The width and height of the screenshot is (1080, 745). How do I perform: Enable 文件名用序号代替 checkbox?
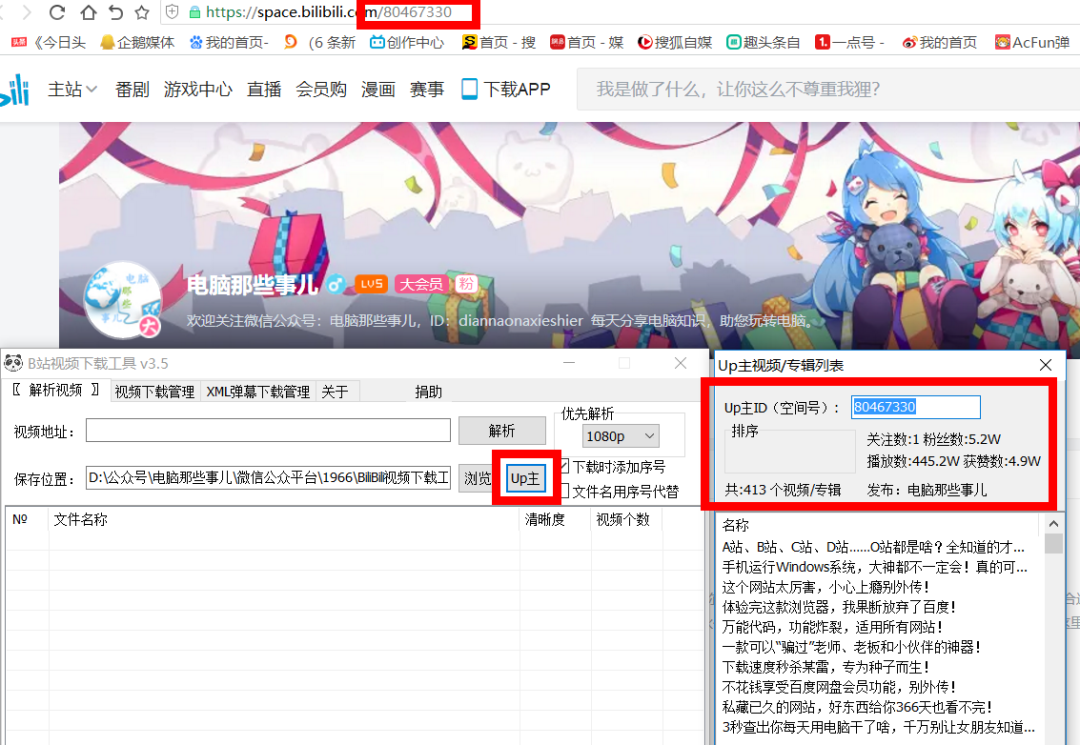coord(565,491)
